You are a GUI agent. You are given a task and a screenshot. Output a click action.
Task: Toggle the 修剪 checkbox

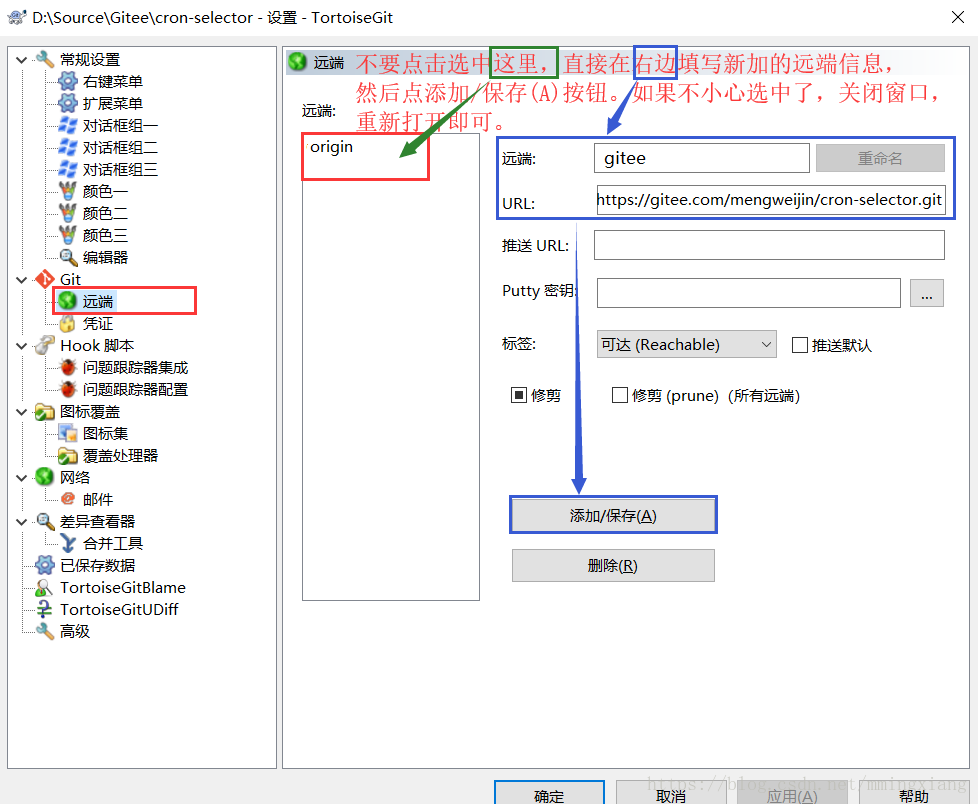click(519, 395)
